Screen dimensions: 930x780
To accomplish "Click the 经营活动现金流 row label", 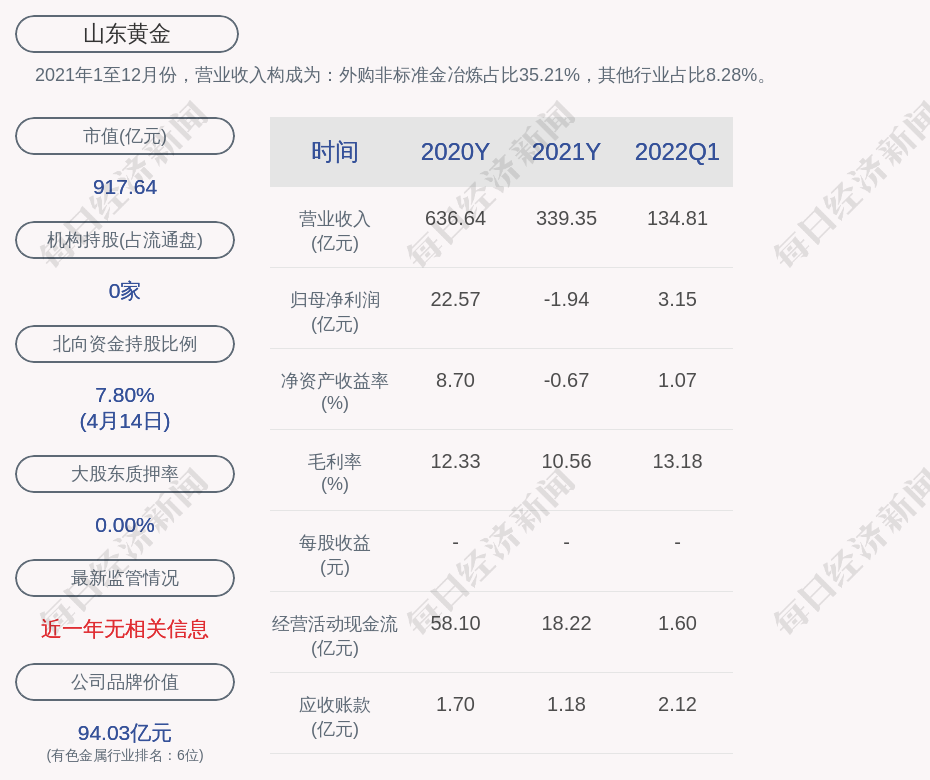I will pyautogui.click(x=335, y=636).
